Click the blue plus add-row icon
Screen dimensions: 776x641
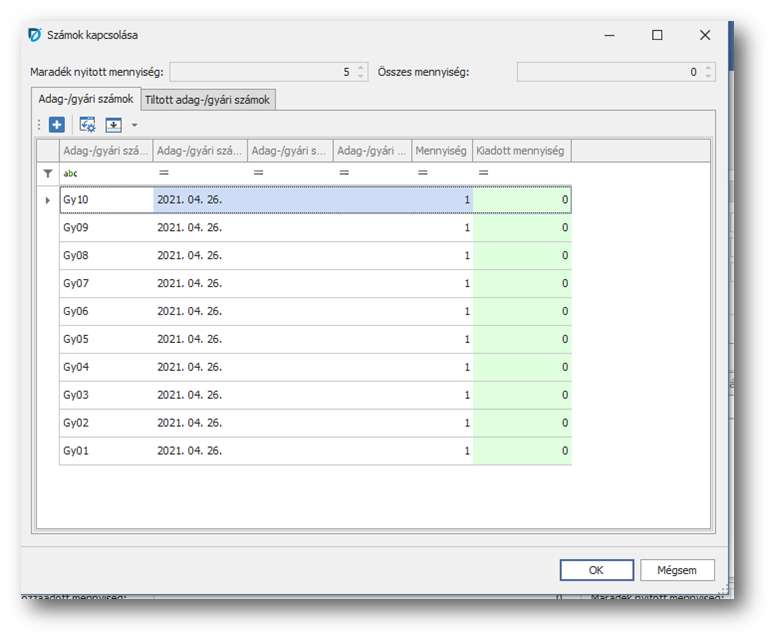(x=57, y=125)
